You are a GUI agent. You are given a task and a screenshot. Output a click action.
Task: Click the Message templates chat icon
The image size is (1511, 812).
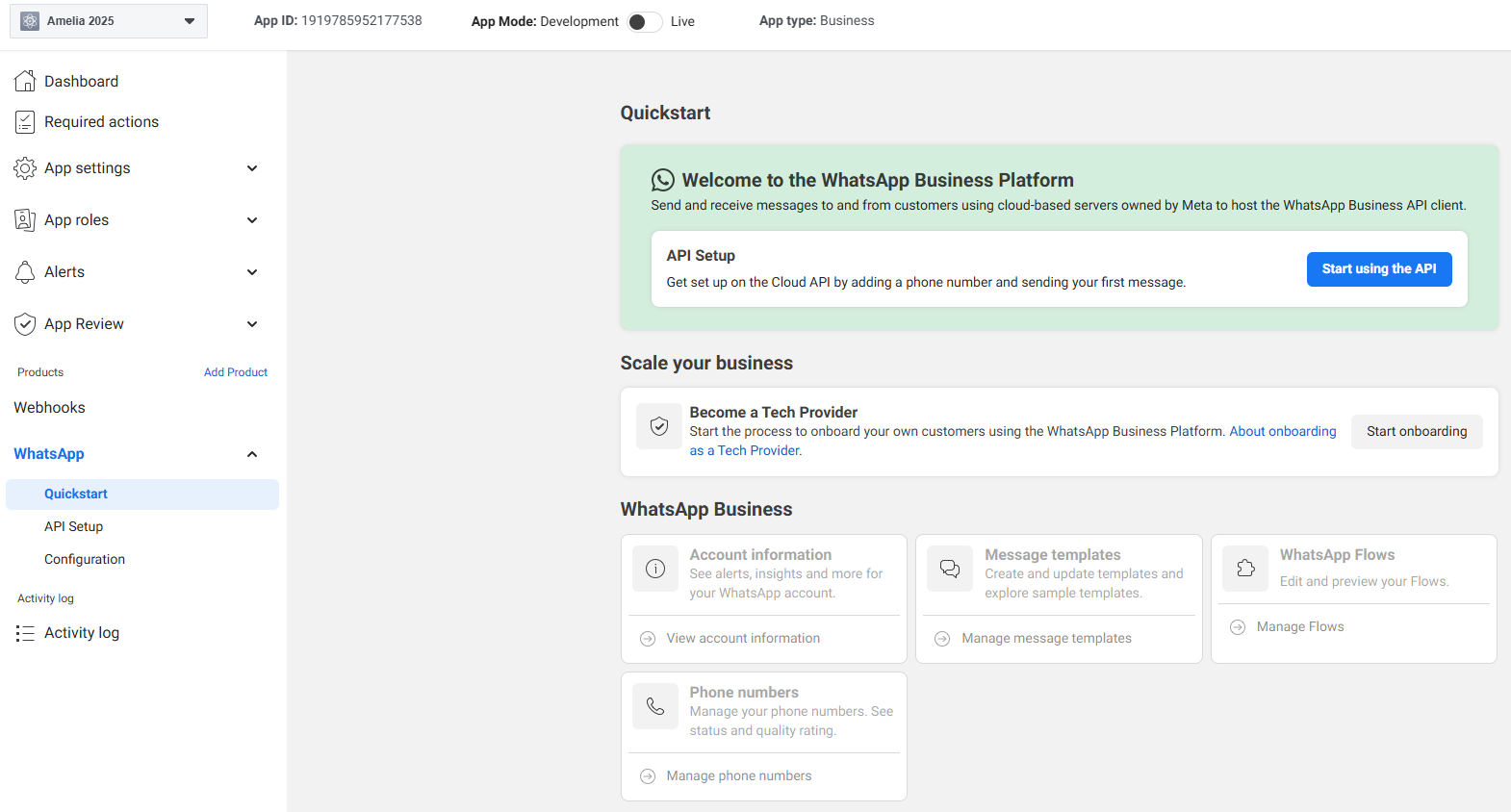(x=950, y=569)
